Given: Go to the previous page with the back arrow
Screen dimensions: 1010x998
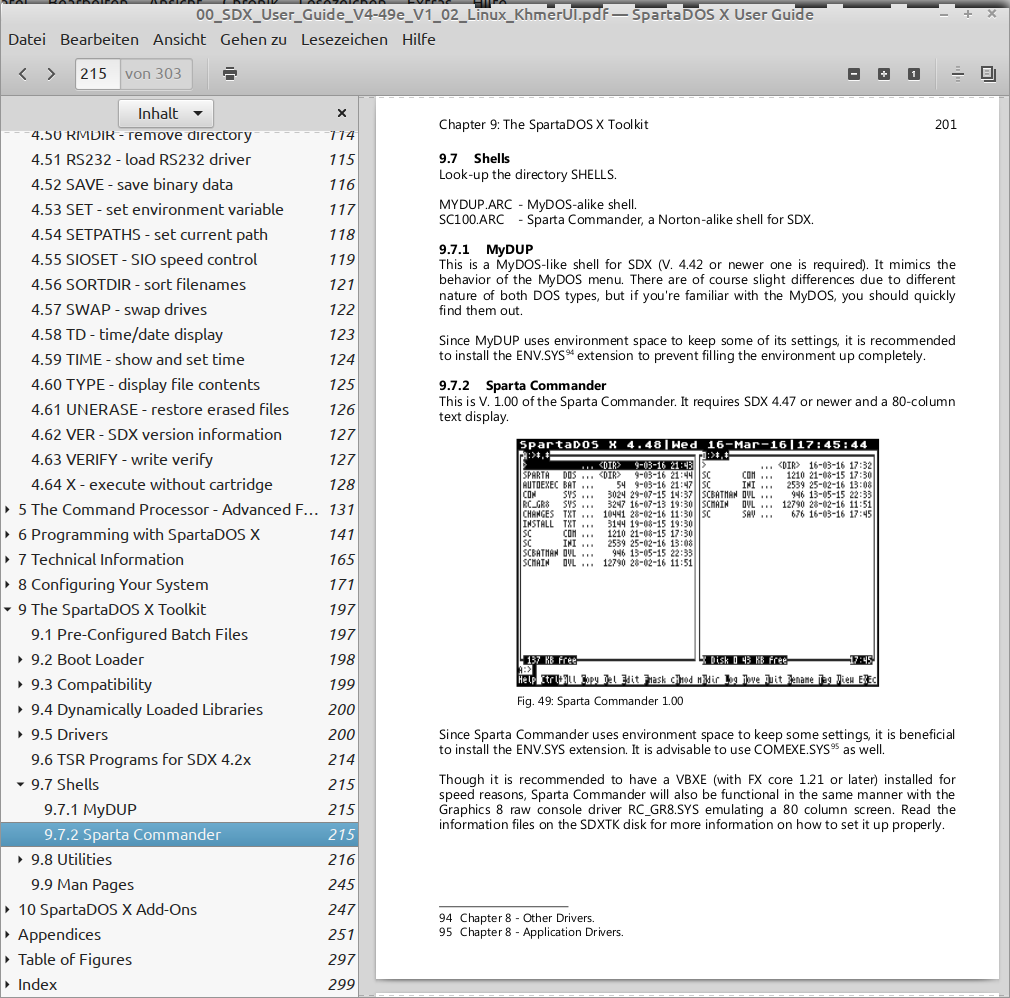Looking at the screenshot, I should coord(23,74).
